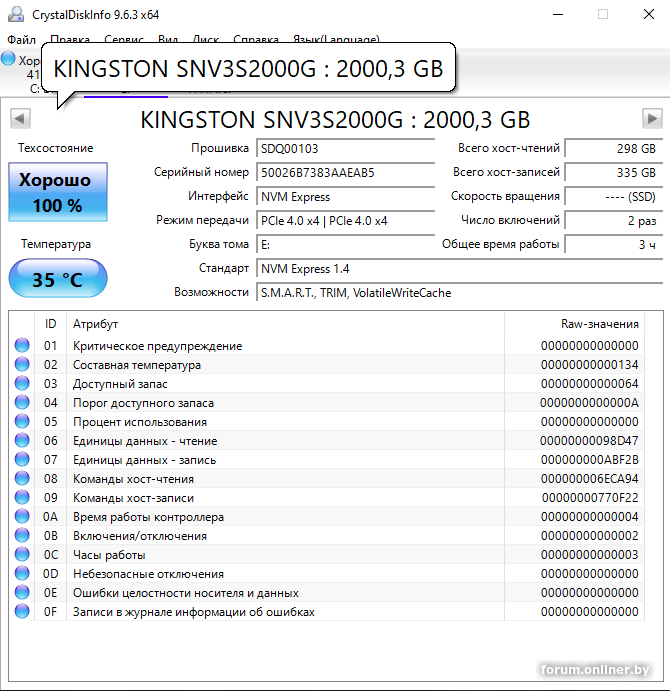670x691 pixels.
Task: Open the Язык(Language) menu
Action: [336, 40]
